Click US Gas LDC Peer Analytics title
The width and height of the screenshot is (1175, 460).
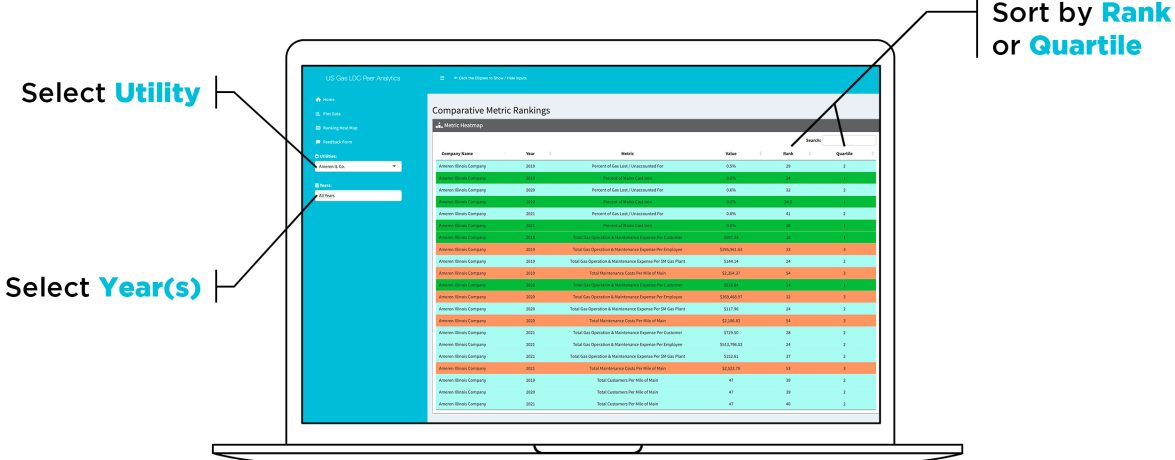pyautogui.click(x=362, y=78)
